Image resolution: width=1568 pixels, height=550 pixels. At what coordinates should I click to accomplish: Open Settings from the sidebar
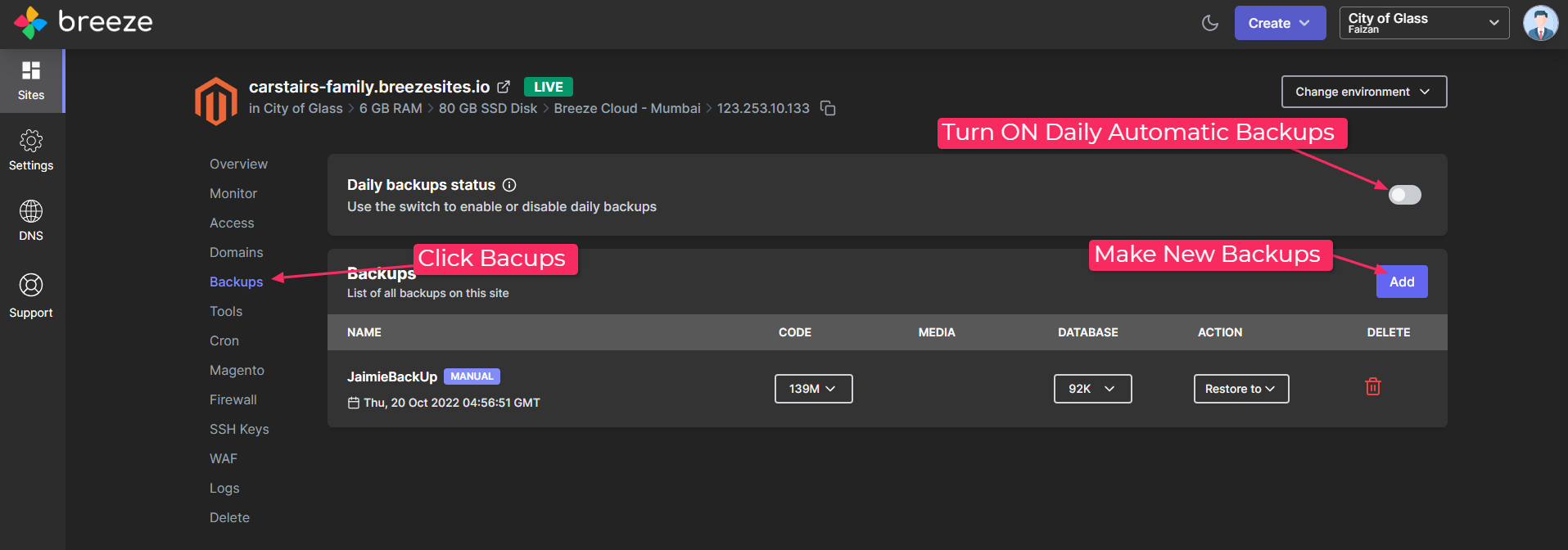[x=31, y=151]
